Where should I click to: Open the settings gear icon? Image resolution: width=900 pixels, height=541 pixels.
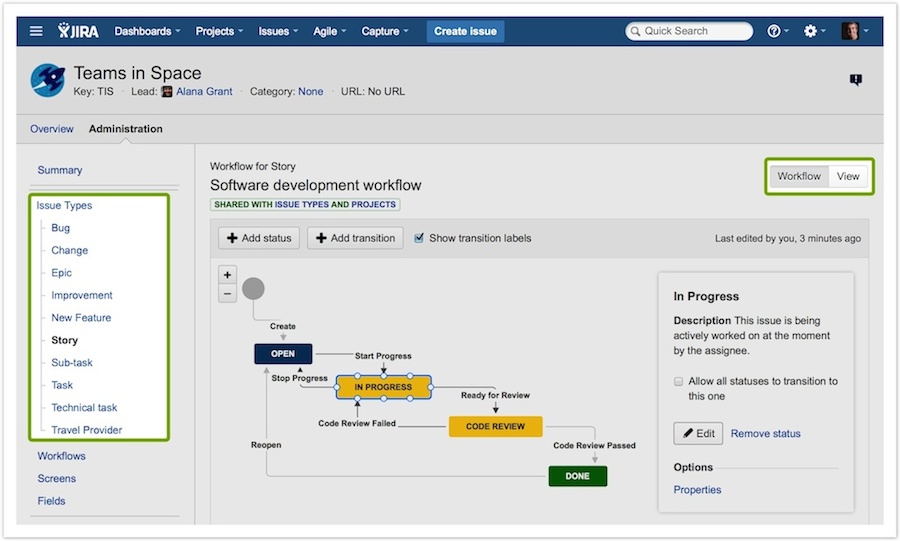(x=813, y=31)
